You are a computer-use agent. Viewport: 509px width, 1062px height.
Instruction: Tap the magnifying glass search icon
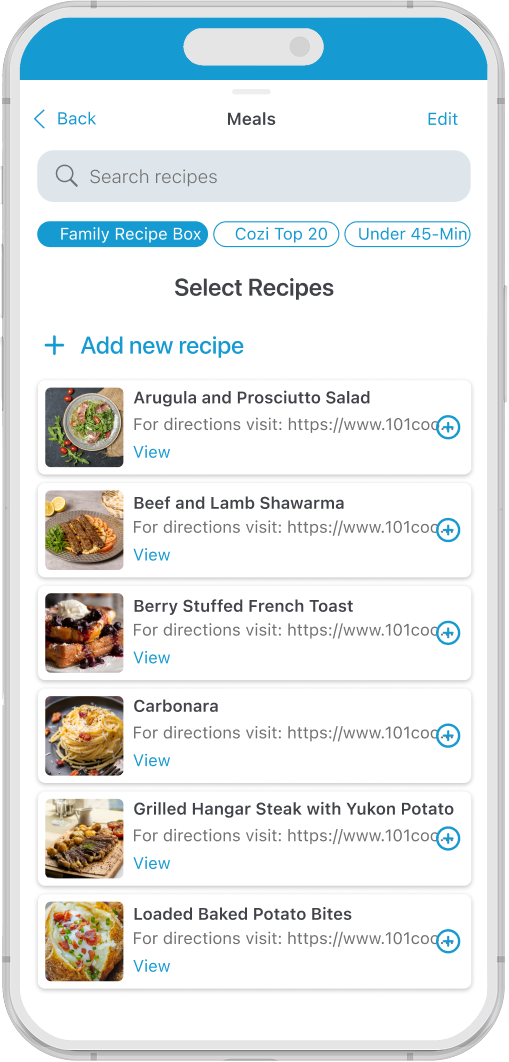tap(66, 176)
